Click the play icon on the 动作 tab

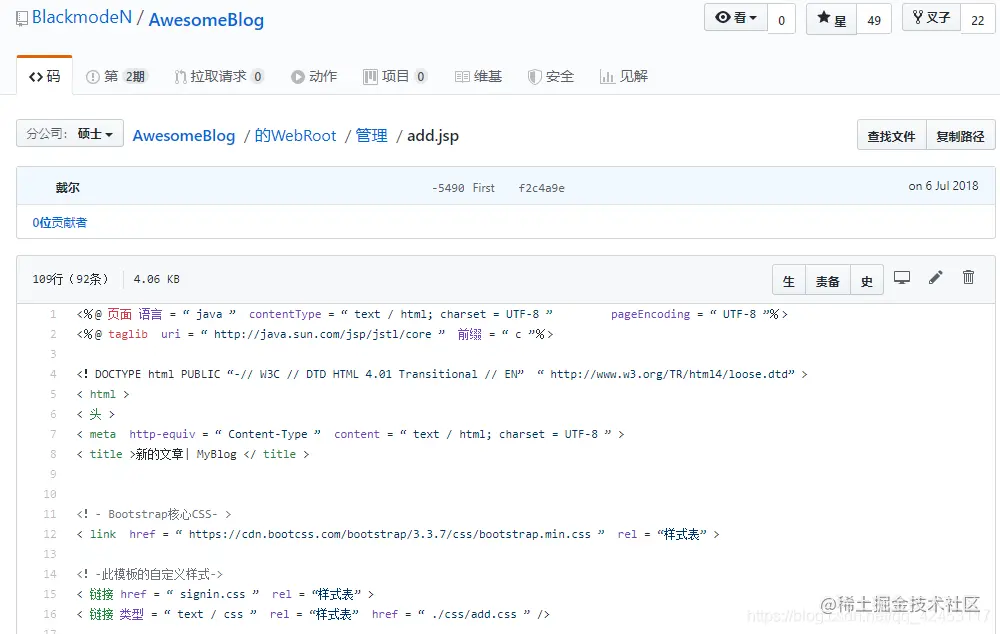coord(301,75)
